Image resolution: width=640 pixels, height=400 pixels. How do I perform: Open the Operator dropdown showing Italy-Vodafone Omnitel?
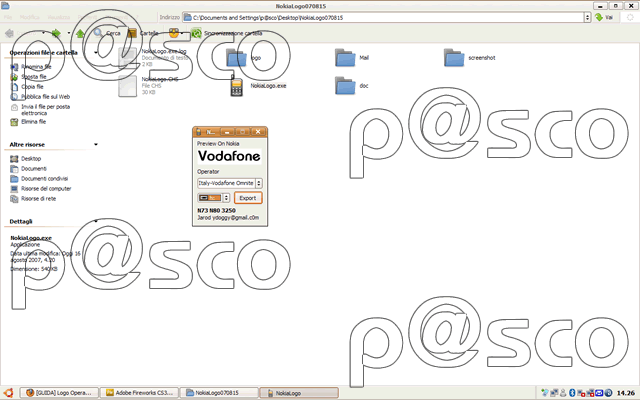230,183
